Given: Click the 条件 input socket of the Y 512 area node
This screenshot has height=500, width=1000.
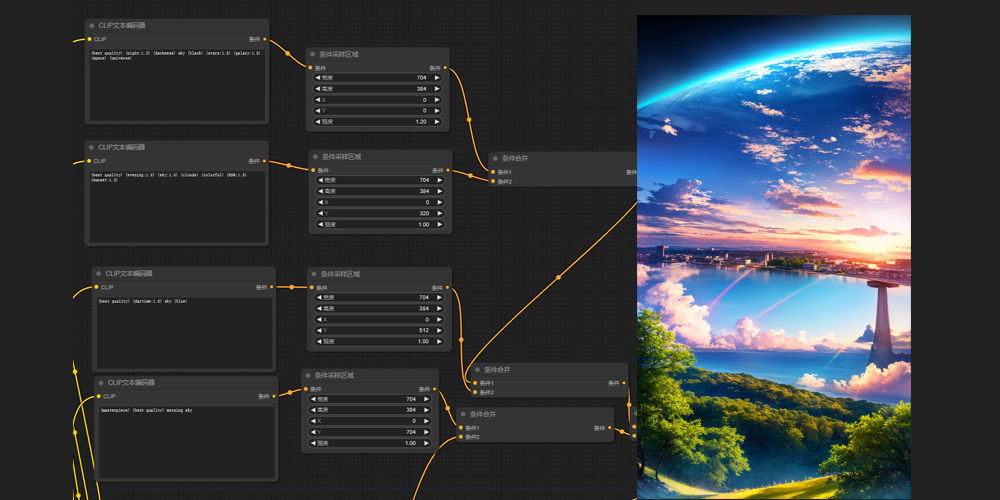Looking at the screenshot, I should 312,288.
